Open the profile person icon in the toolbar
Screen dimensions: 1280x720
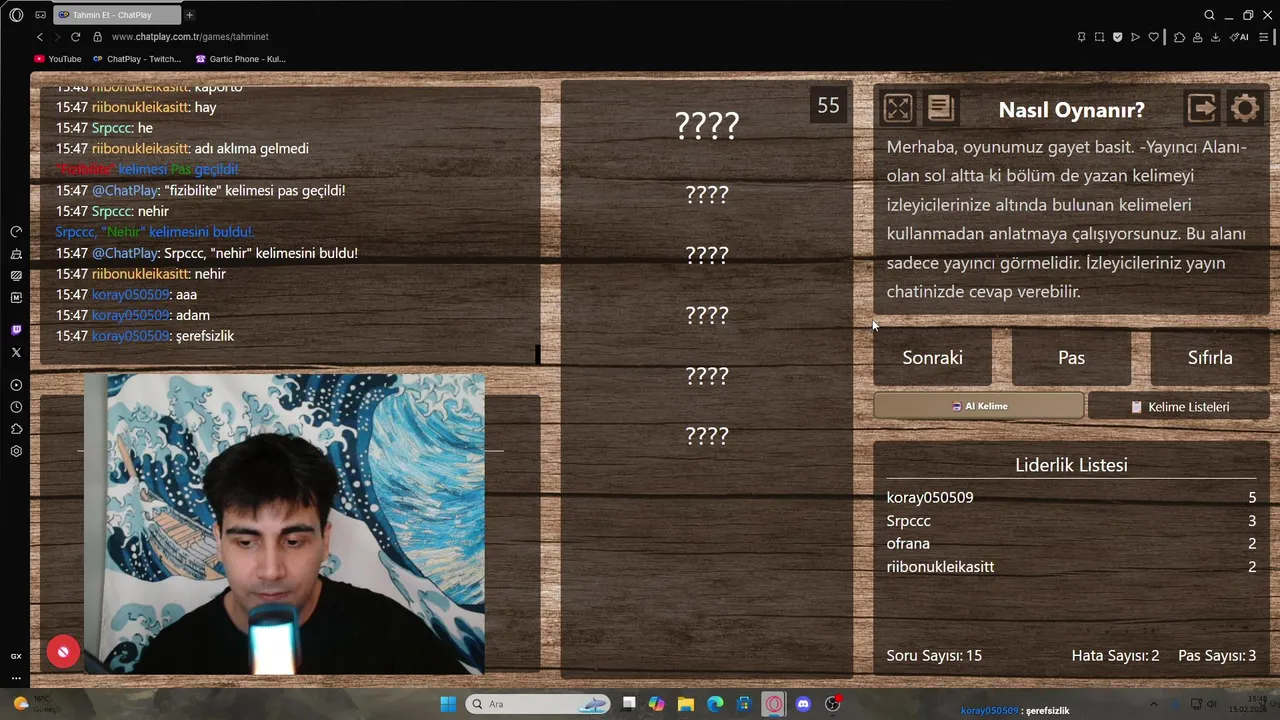[1197, 37]
